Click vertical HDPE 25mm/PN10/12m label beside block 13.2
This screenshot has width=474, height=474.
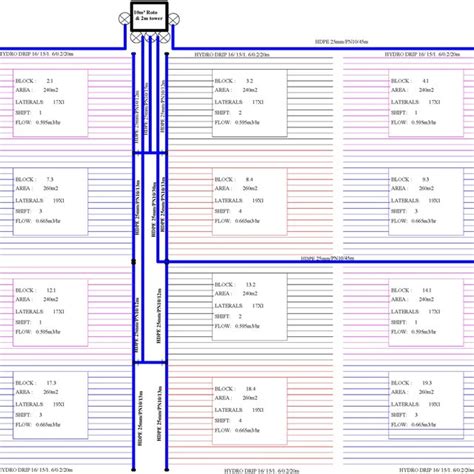click(x=159, y=316)
